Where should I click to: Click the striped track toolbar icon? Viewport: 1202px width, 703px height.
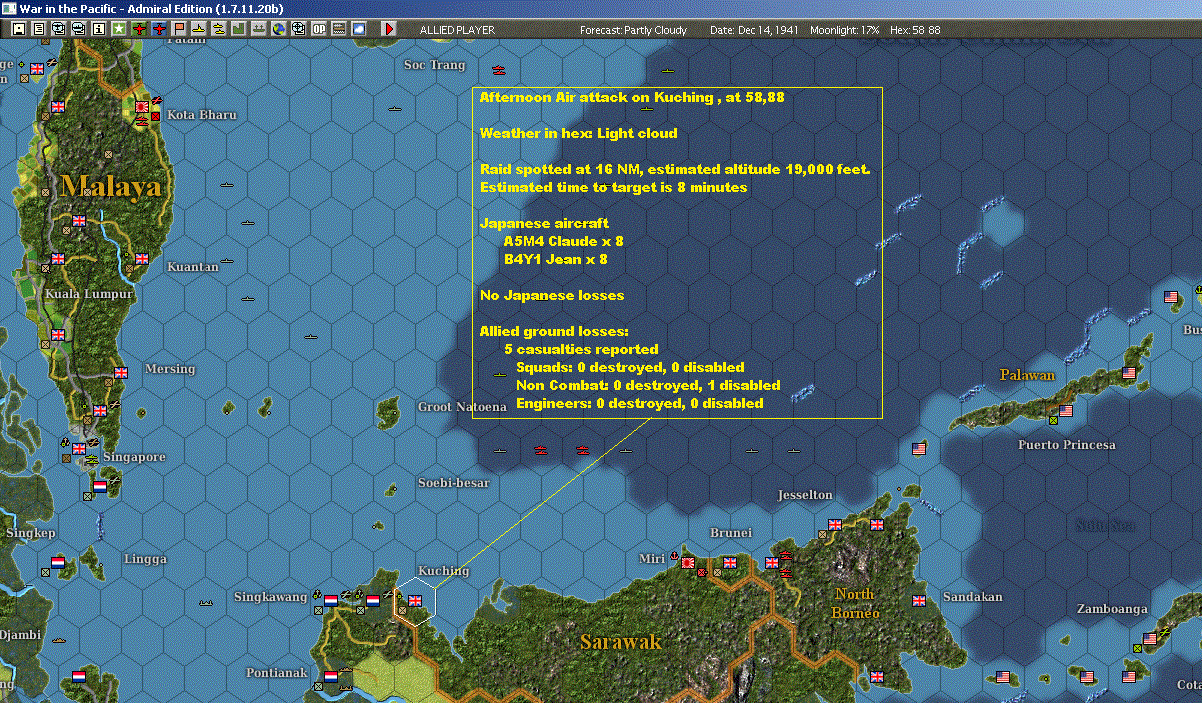click(x=339, y=29)
